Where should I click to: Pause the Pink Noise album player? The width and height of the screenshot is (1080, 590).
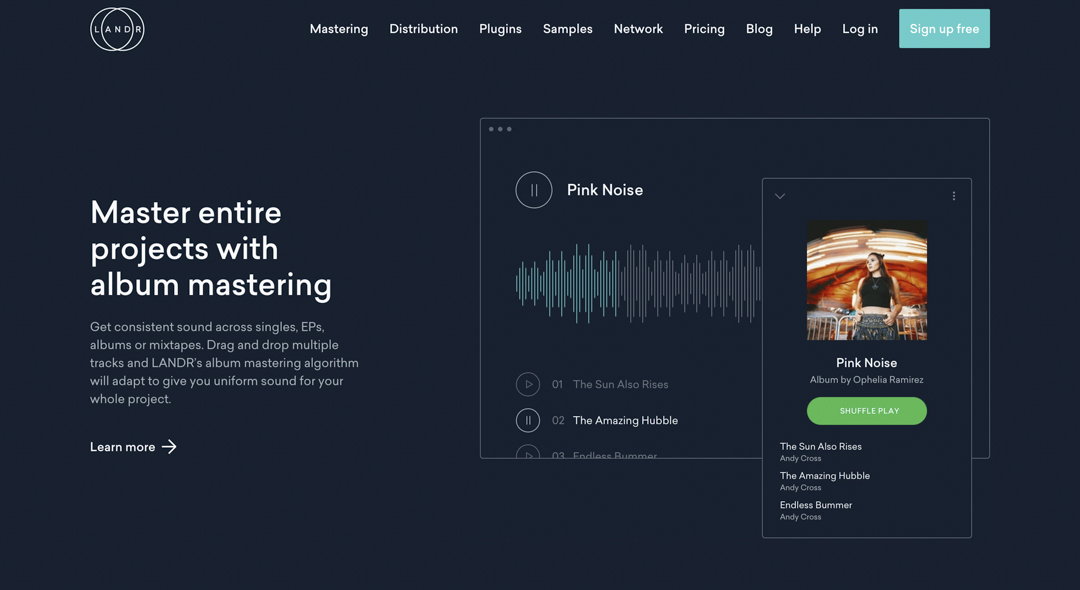click(534, 190)
